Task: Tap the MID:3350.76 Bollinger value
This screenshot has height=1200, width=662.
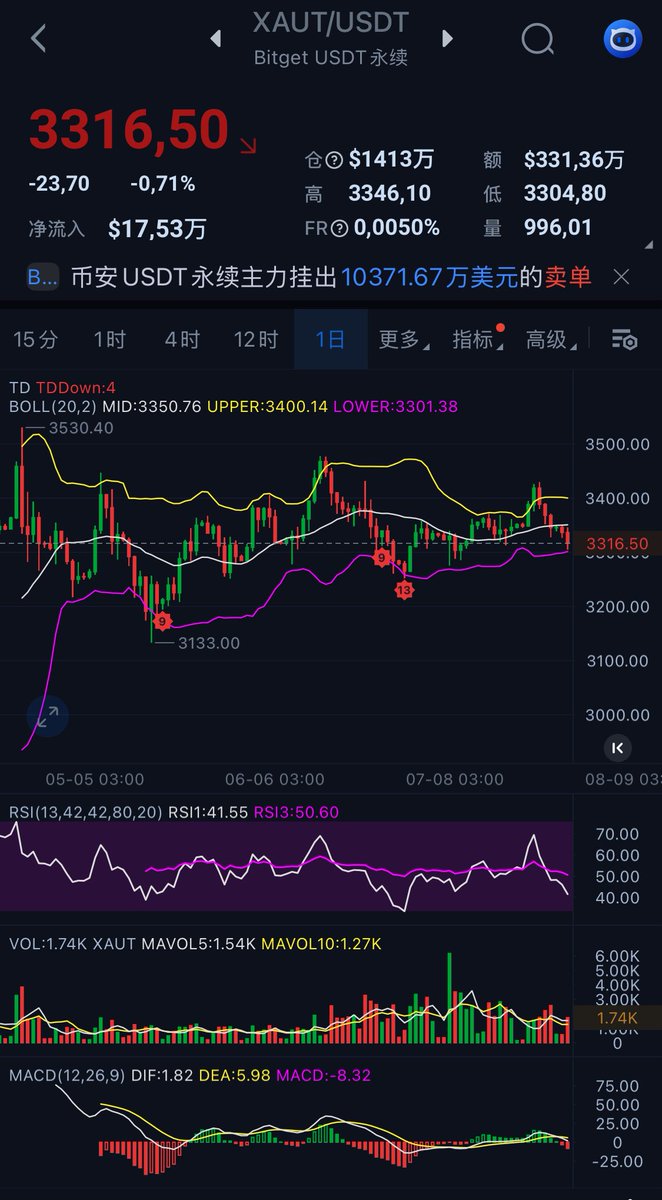Action: point(153,406)
